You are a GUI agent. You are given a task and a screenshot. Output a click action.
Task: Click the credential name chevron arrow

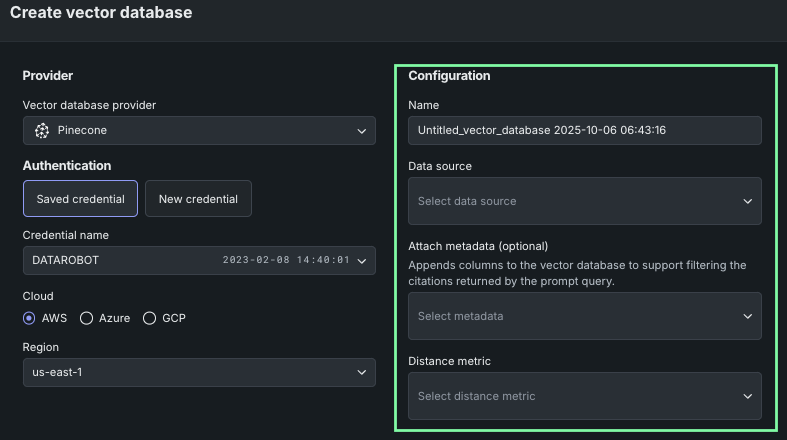(x=361, y=261)
